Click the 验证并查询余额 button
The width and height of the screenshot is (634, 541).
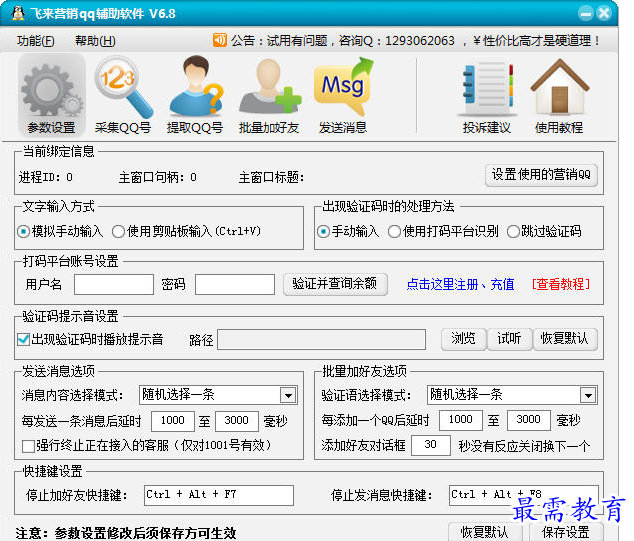click(x=335, y=284)
